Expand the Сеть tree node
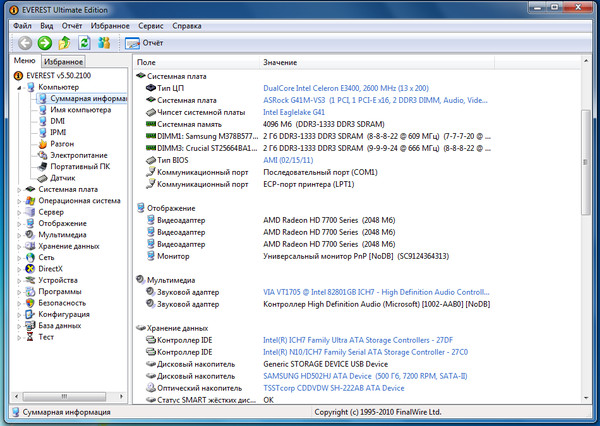Image resolution: width=600 pixels, height=426 pixels. pos(19,258)
